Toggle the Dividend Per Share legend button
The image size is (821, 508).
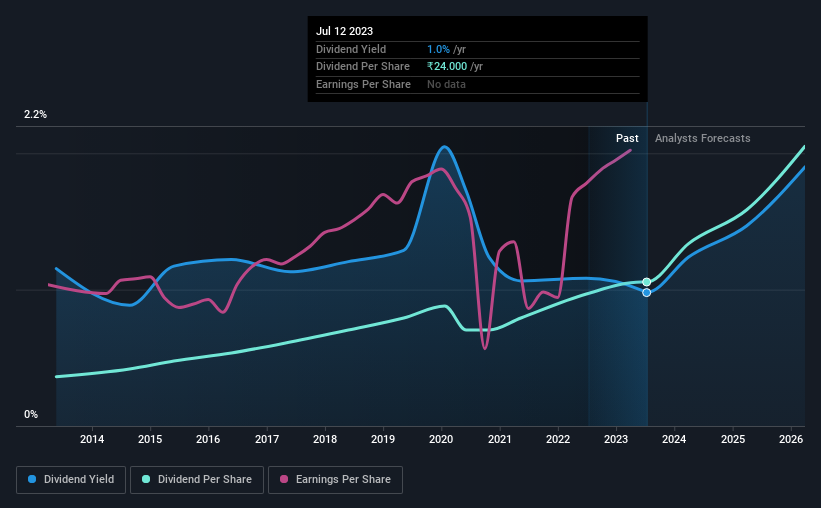point(197,480)
